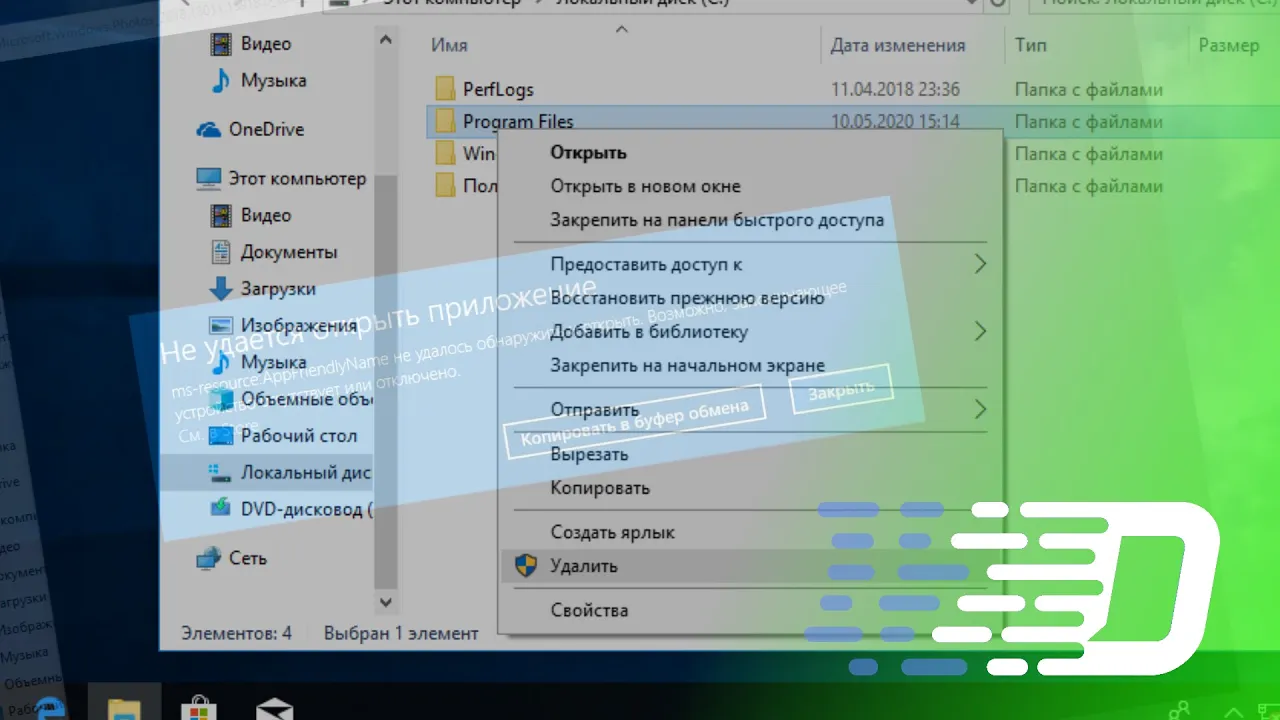Launch Microsoft Store from the taskbar
The width and height of the screenshot is (1280, 720).
tap(198, 708)
